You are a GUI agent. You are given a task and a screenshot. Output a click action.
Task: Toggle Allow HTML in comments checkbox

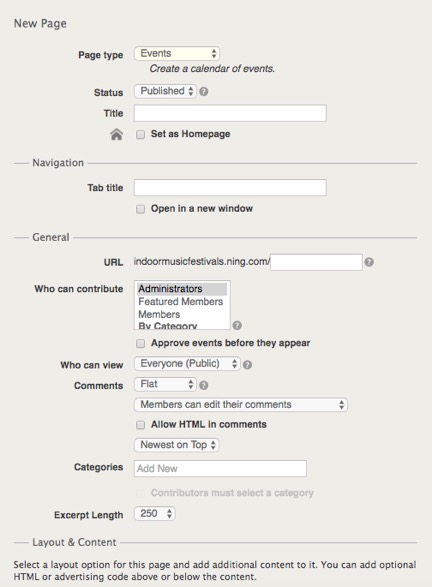[x=140, y=425]
